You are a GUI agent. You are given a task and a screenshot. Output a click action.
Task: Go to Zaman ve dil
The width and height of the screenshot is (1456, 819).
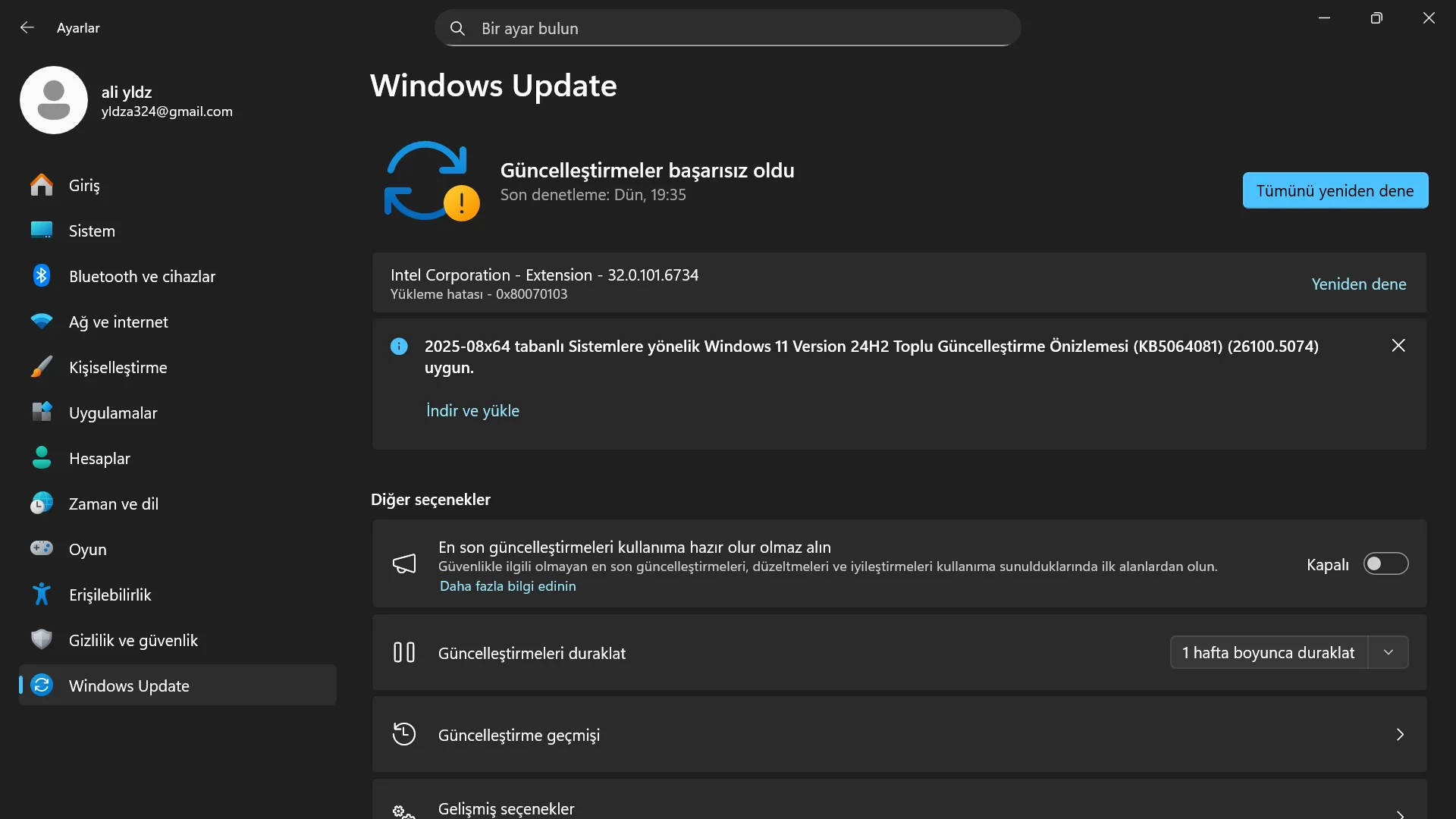178,504
